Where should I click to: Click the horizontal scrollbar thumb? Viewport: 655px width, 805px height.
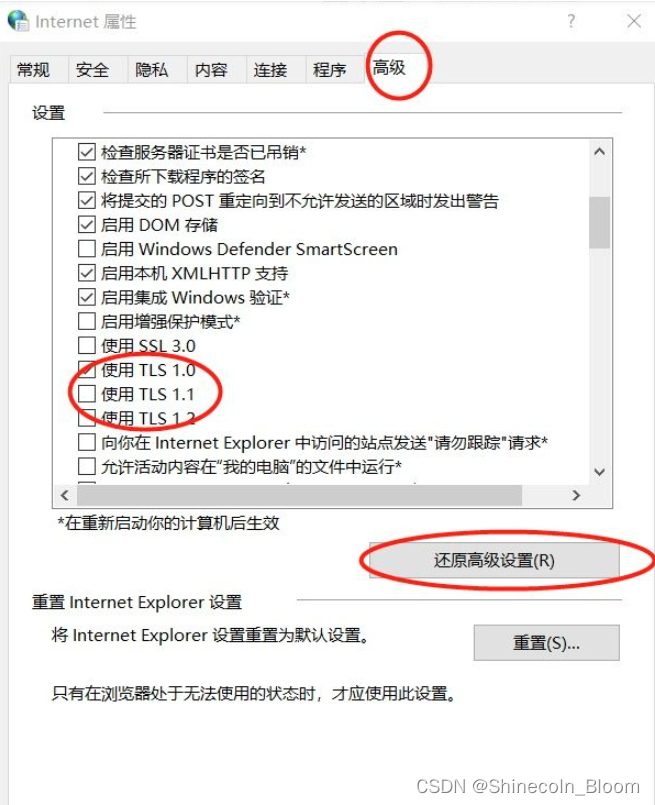(x=299, y=495)
